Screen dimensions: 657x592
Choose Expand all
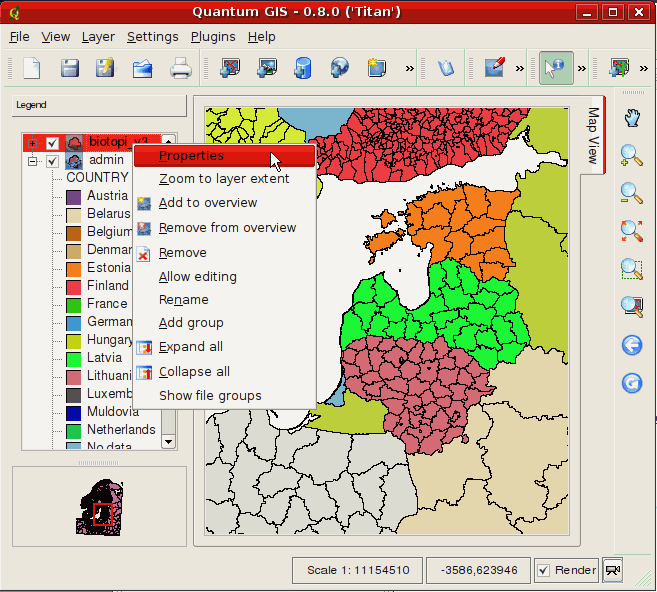point(224,347)
